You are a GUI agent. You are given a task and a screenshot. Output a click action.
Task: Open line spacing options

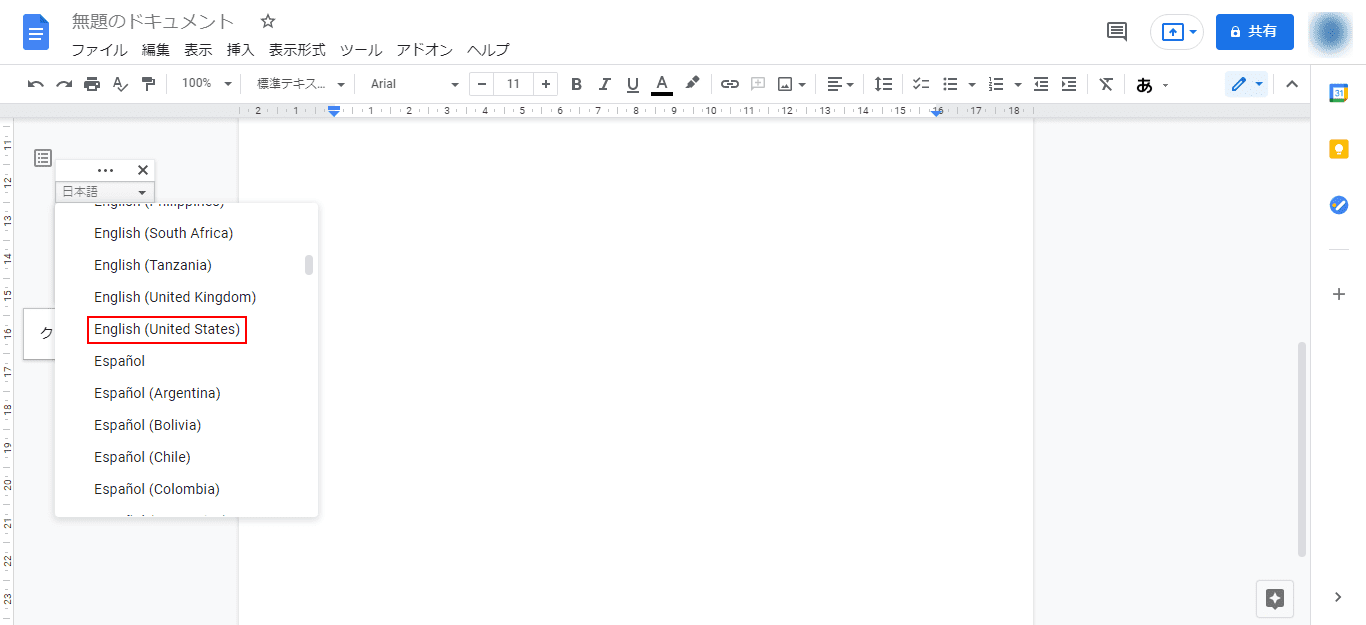coord(883,84)
